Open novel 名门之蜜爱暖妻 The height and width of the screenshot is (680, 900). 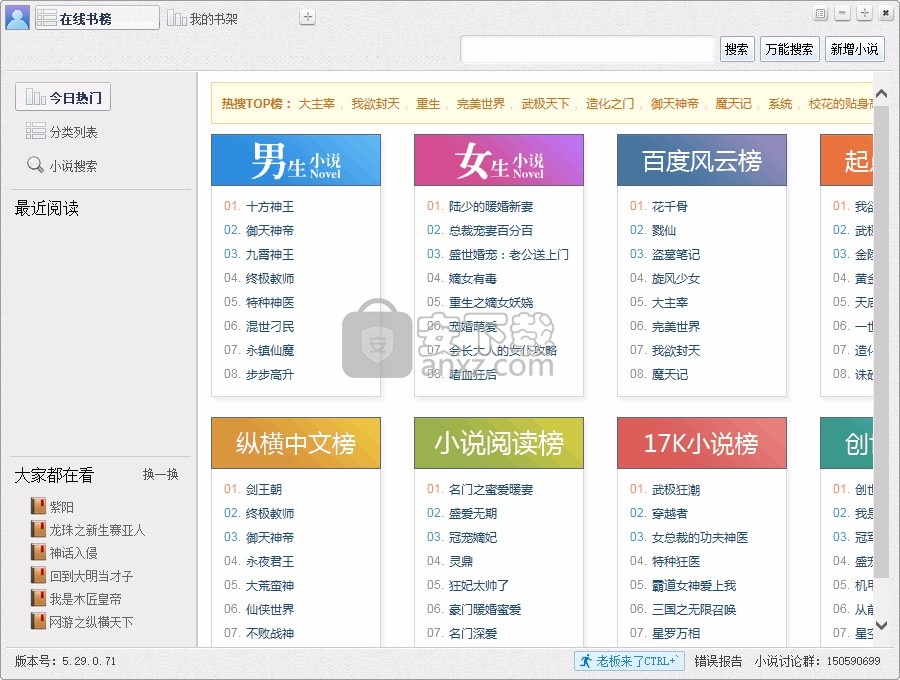(x=491, y=489)
